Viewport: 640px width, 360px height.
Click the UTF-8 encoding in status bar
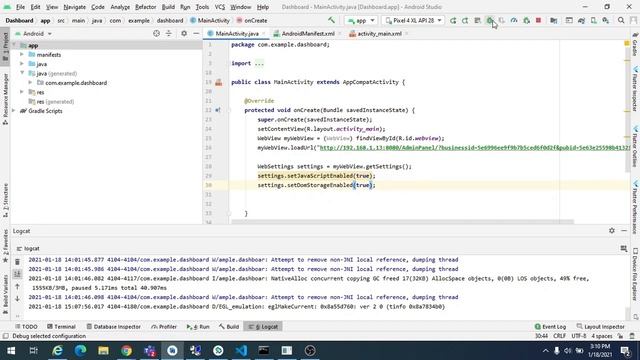pyautogui.click(x=579, y=336)
